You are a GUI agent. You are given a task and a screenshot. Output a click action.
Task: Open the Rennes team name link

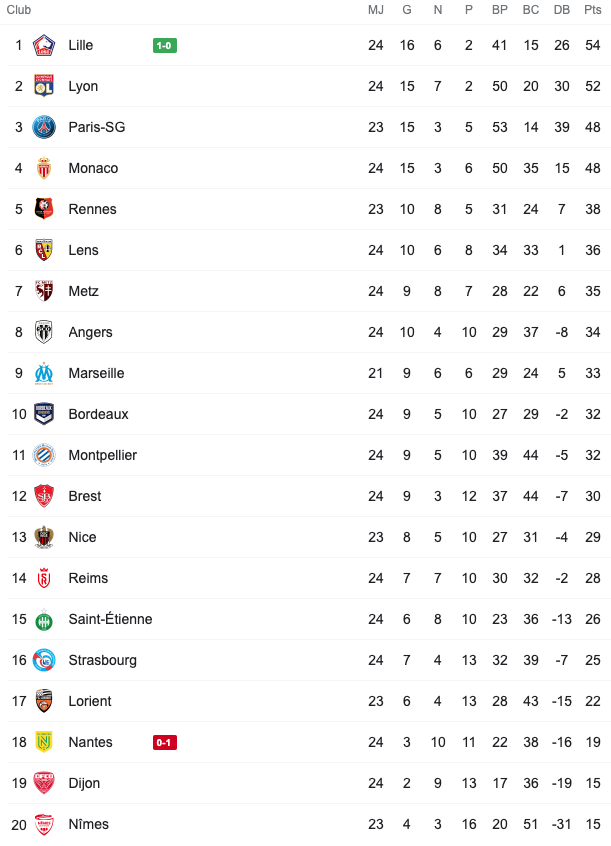click(92, 209)
